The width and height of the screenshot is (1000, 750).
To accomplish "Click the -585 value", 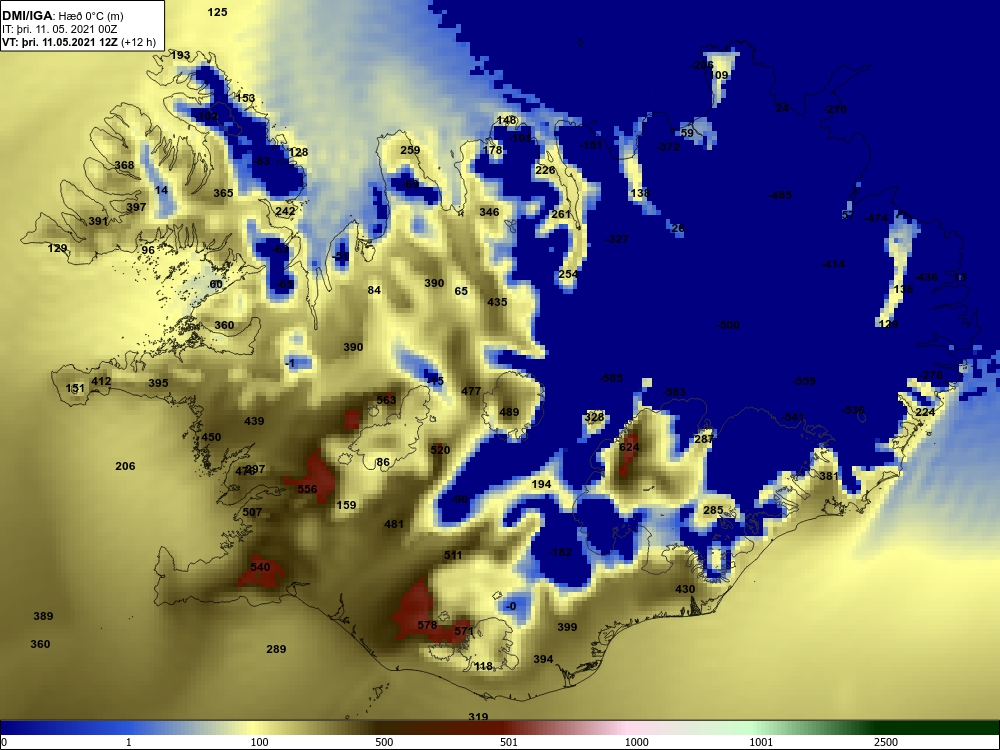I will [611, 378].
